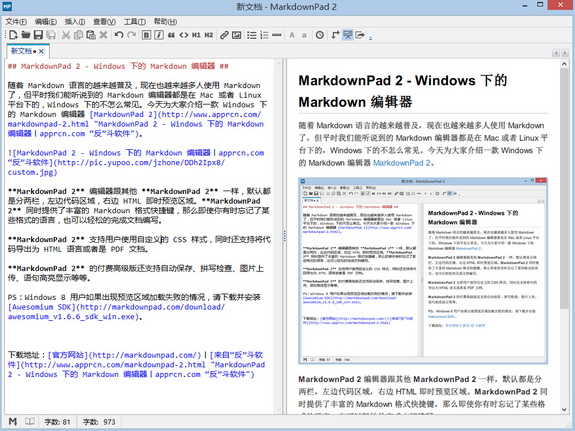The width and height of the screenshot is (575, 431).
Task: Click the PS：Windows 8 line in editor
Action: 134,297
